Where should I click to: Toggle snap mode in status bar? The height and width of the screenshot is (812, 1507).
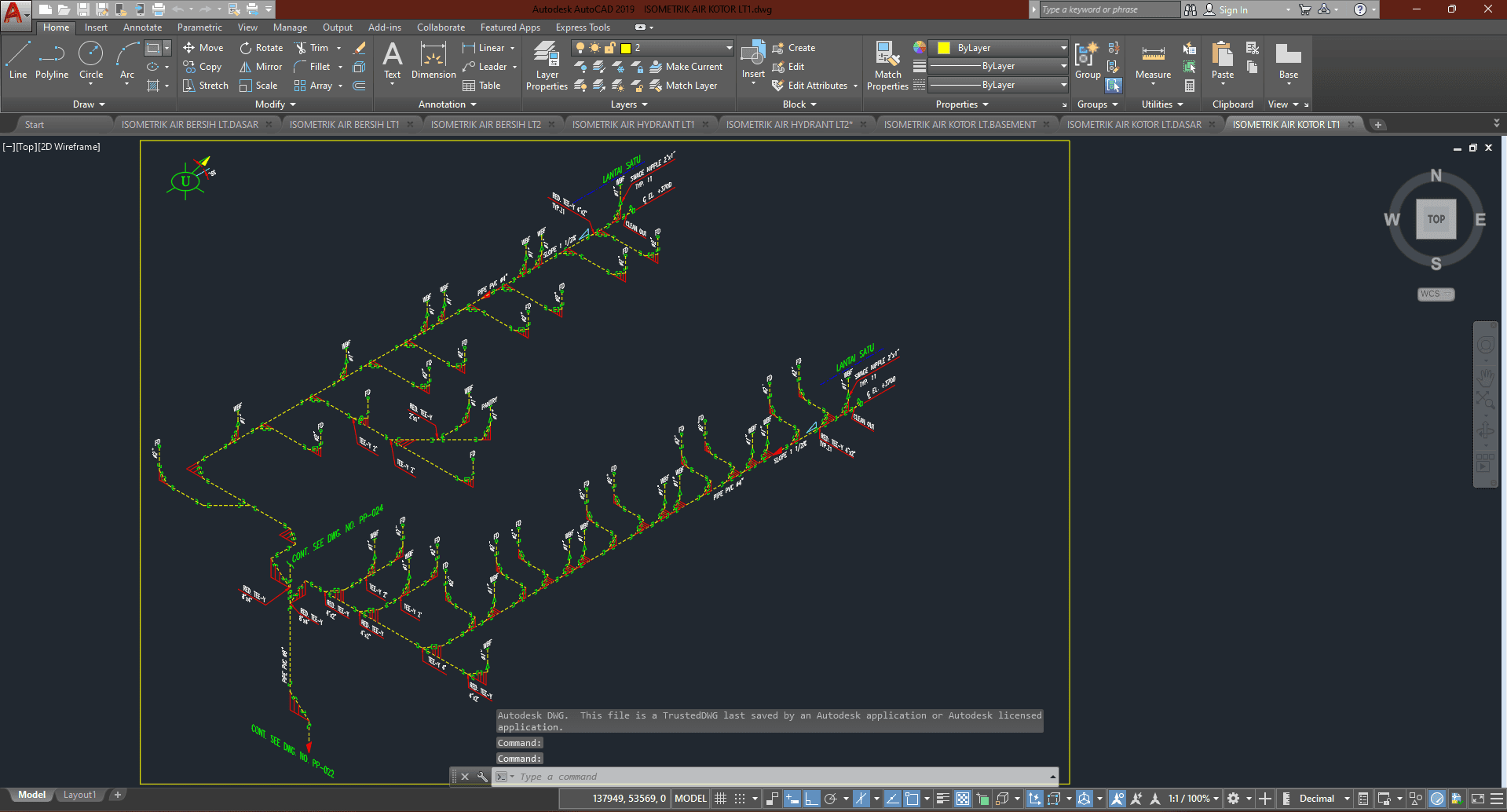(739, 799)
